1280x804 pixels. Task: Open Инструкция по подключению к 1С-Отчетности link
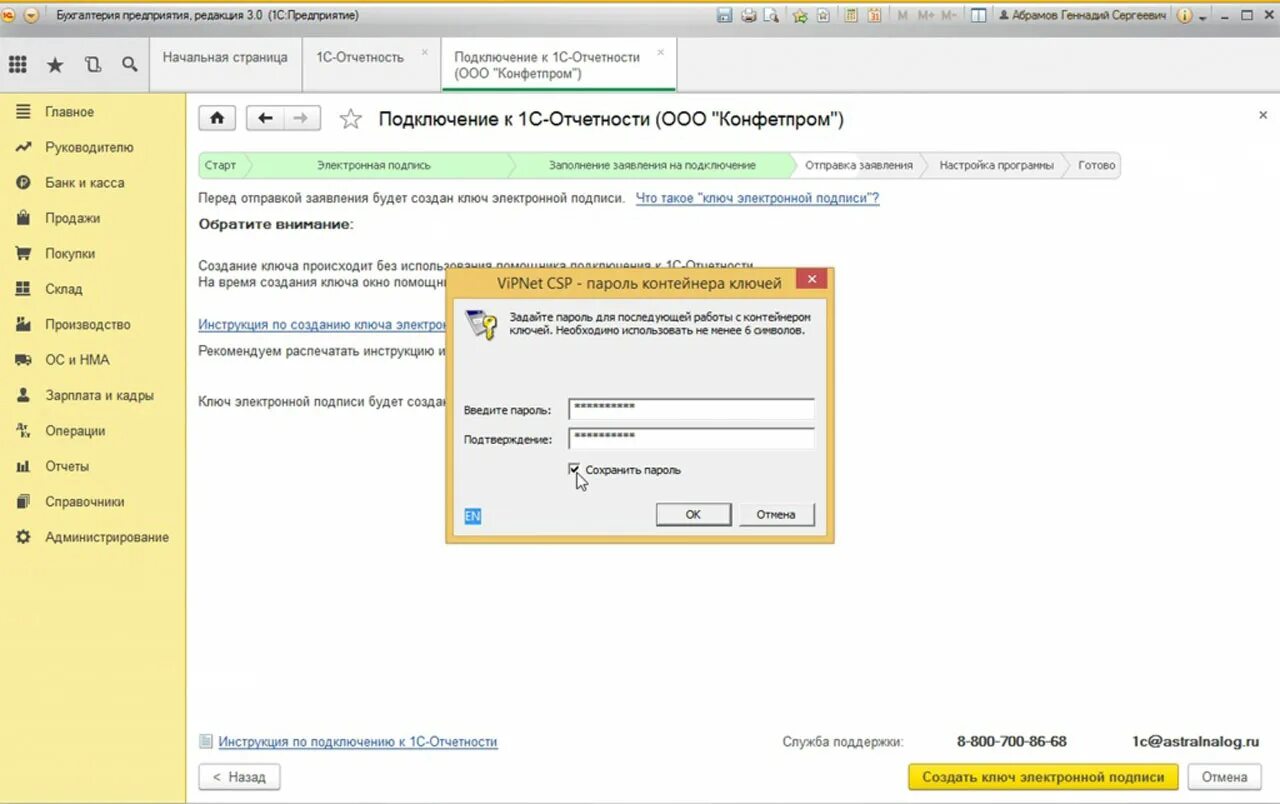pyautogui.click(x=358, y=742)
